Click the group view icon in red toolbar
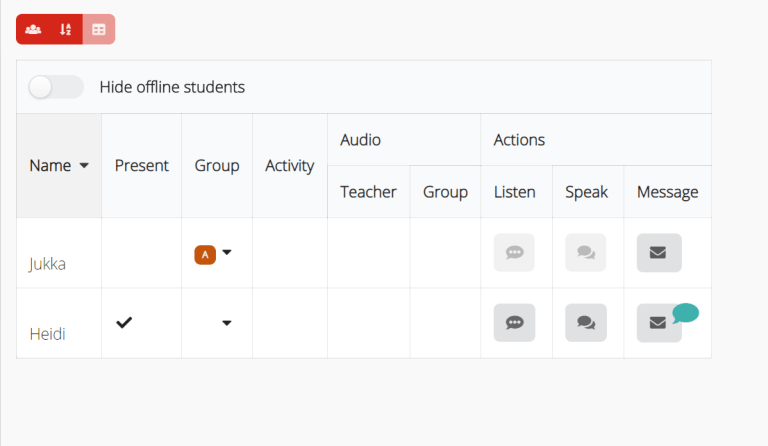The image size is (768, 446). [x=33, y=29]
